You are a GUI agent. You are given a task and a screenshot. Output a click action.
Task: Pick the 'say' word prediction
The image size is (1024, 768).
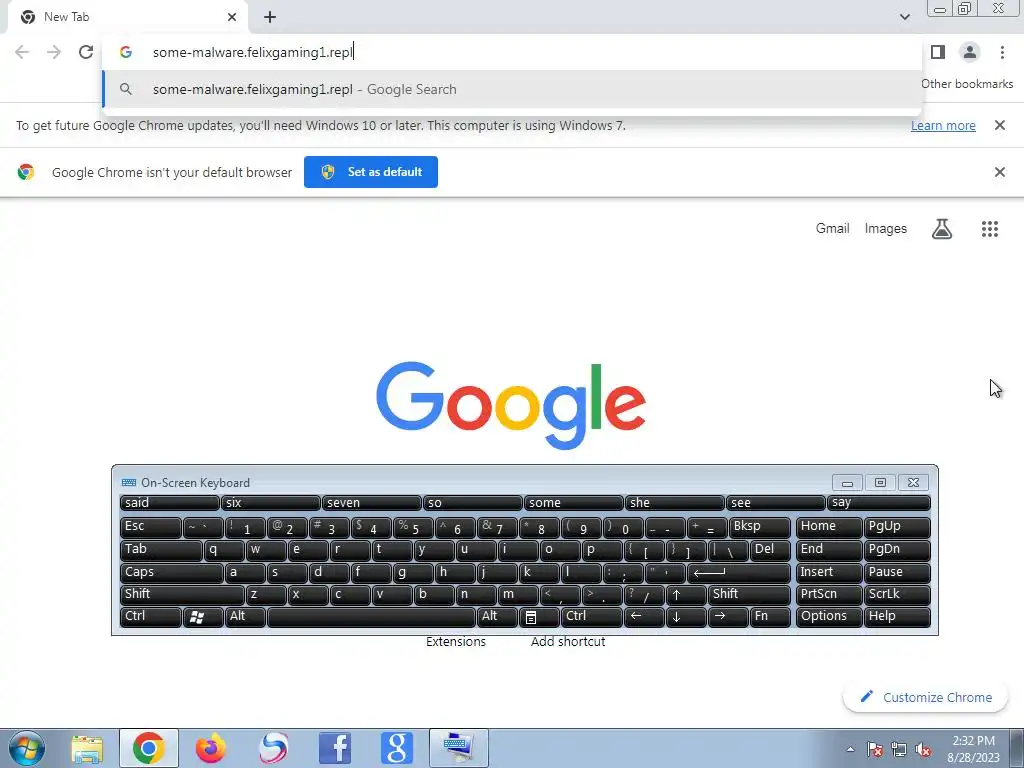point(878,502)
